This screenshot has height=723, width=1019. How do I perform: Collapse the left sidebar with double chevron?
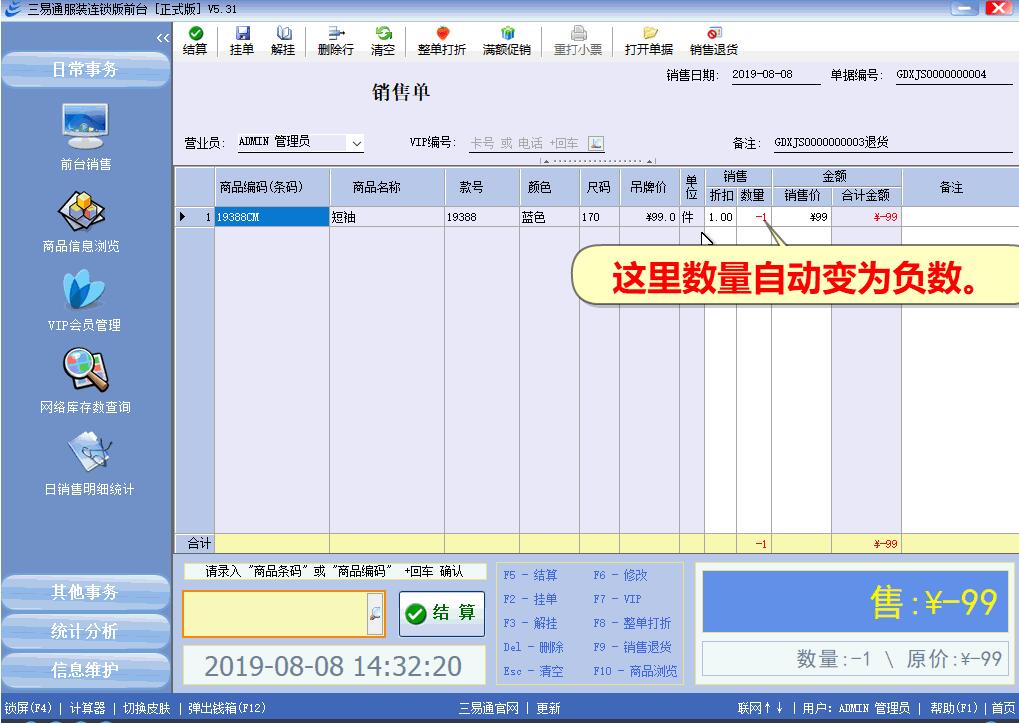point(162,38)
